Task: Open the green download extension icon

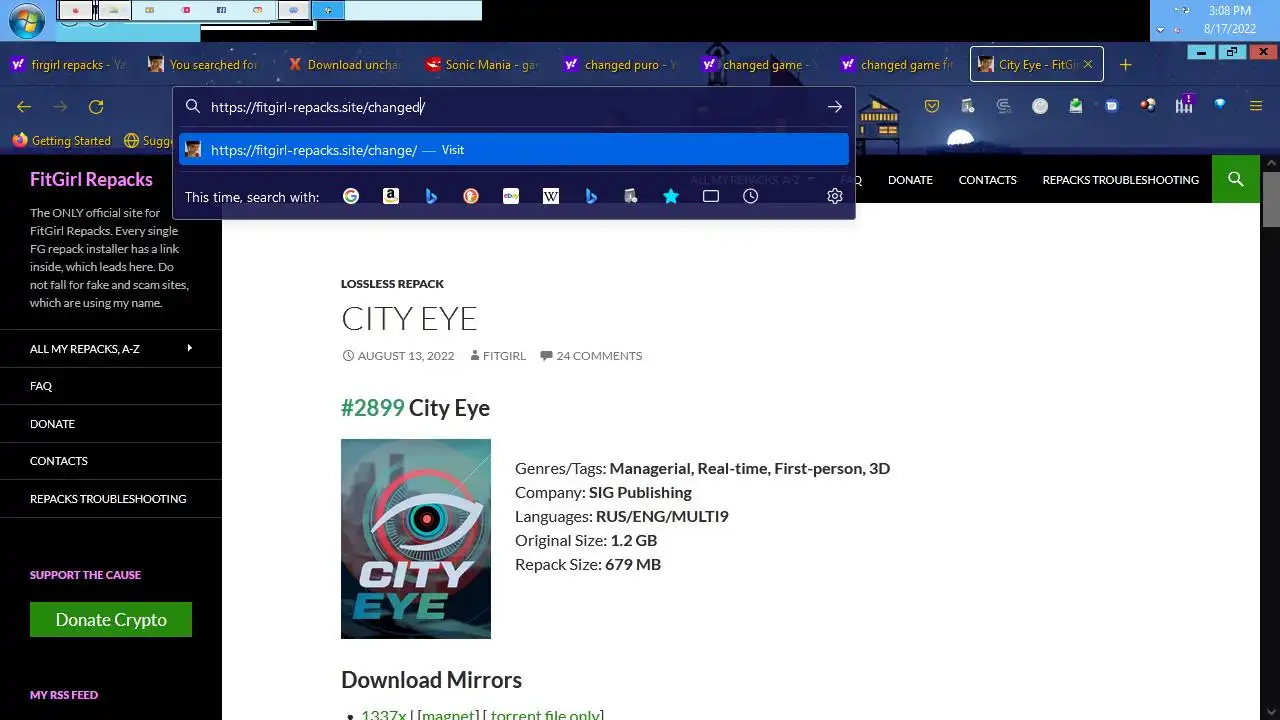Action: [1076, 106]
